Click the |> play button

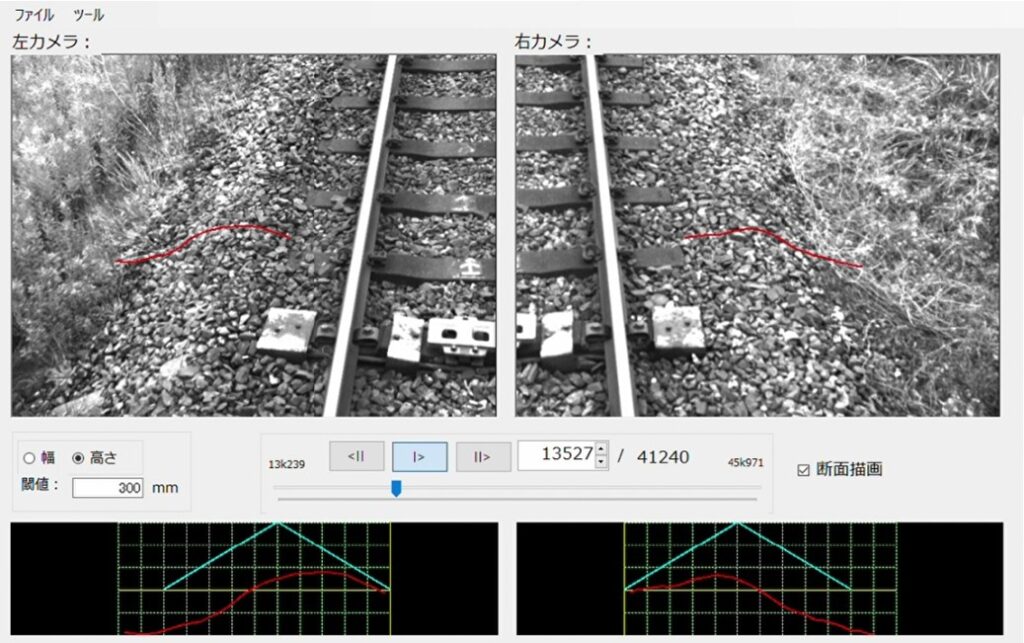[419, 456]
